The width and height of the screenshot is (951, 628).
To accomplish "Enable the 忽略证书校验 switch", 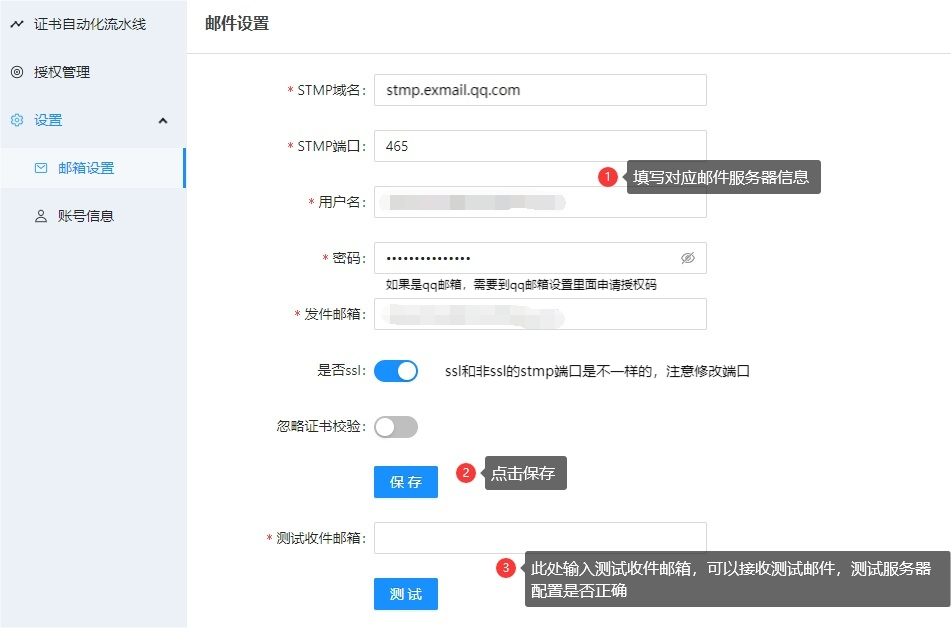I will pos(396,427).
